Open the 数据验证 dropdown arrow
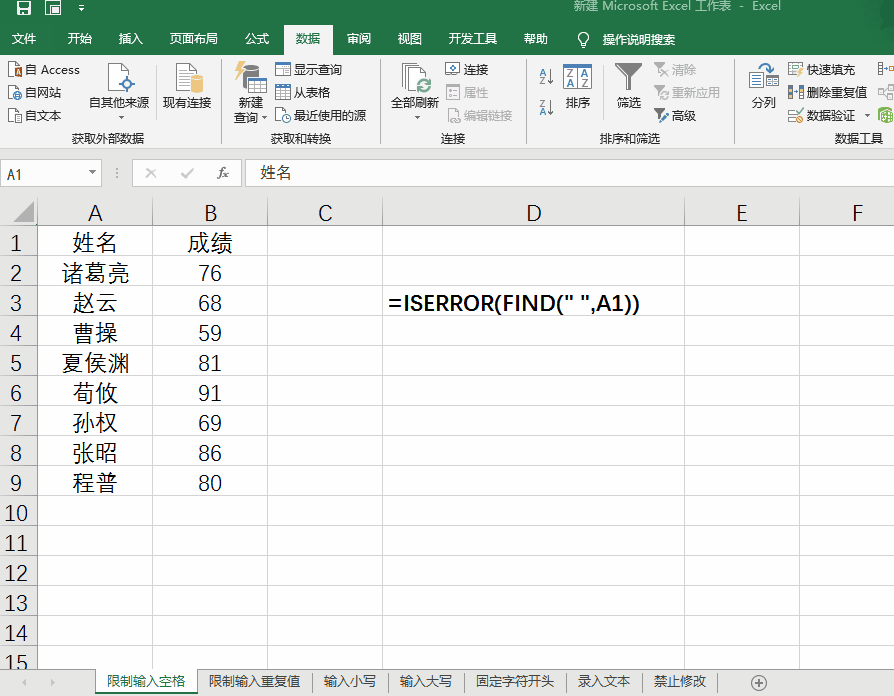Viewport: 894px width, 696px height. pos(866,114)
